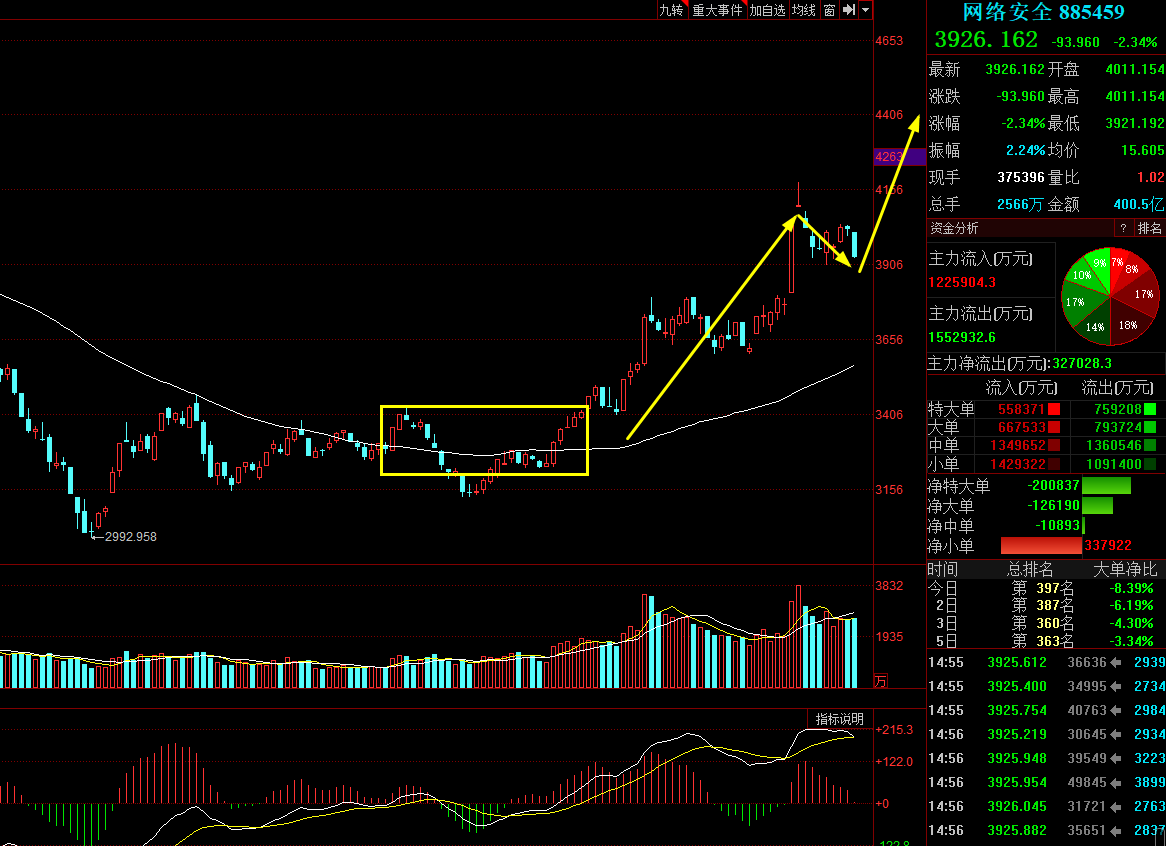Screen dimensions: 1166x846
Task: Click the red 特大单 inflow swatch
Action: click(x=1054, y=409)
